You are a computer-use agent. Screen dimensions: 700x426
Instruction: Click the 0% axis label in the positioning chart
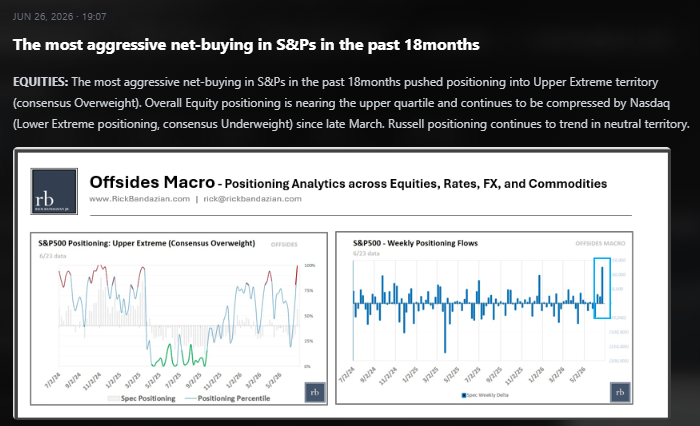click(307, 367)
